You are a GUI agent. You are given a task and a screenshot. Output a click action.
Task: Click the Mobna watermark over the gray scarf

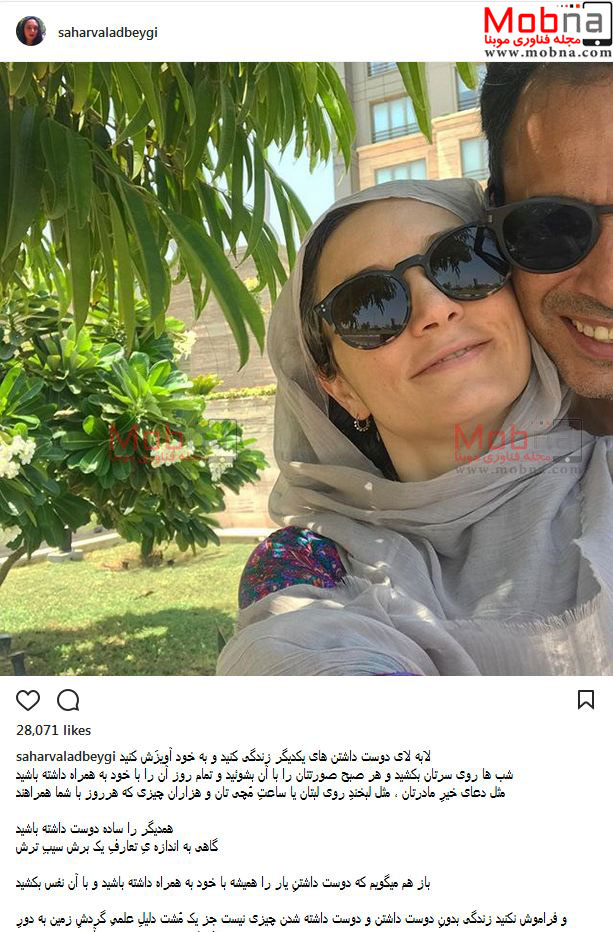point(516,448)
